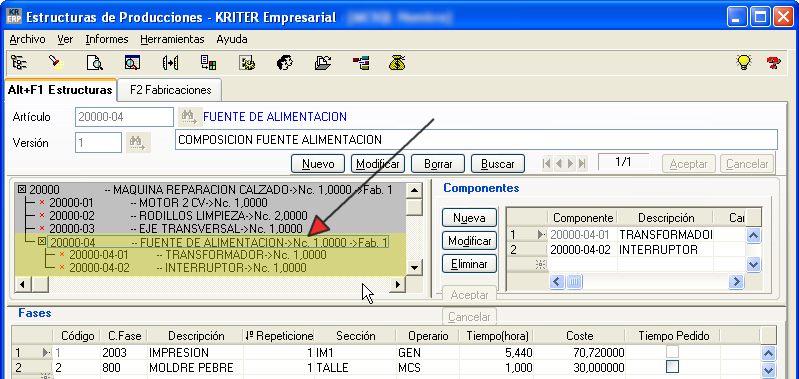Collapse the 20000 root tree node
This screenshot has width=799, height=379.
pos(22,189)
